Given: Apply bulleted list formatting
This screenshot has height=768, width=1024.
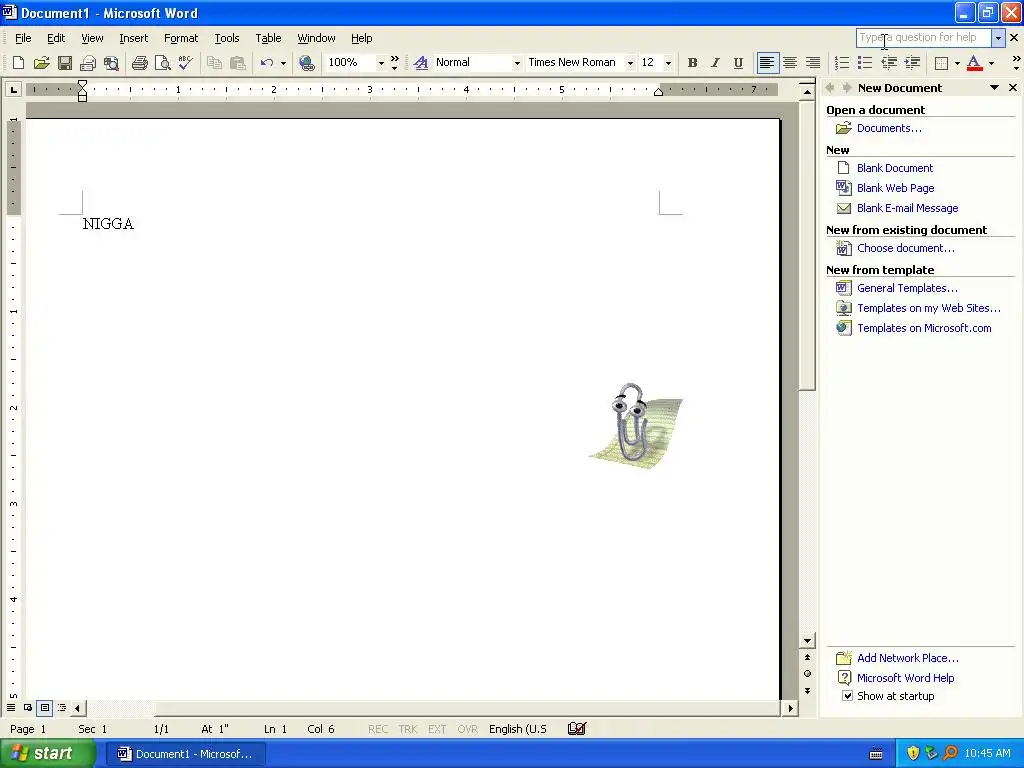Looking at the screenshot, I should [865, 63].
